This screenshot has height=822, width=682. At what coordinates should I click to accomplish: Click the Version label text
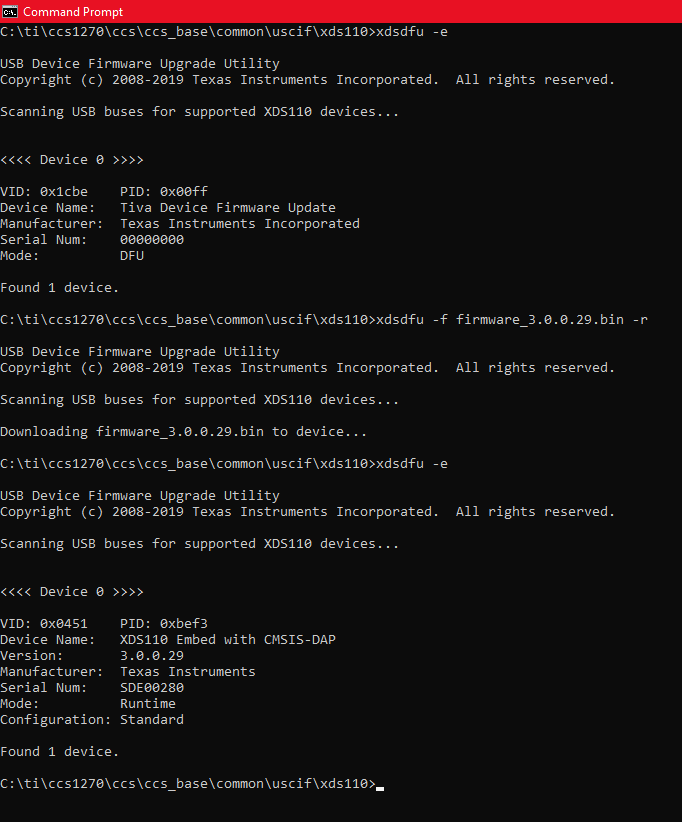coord(32,656)
